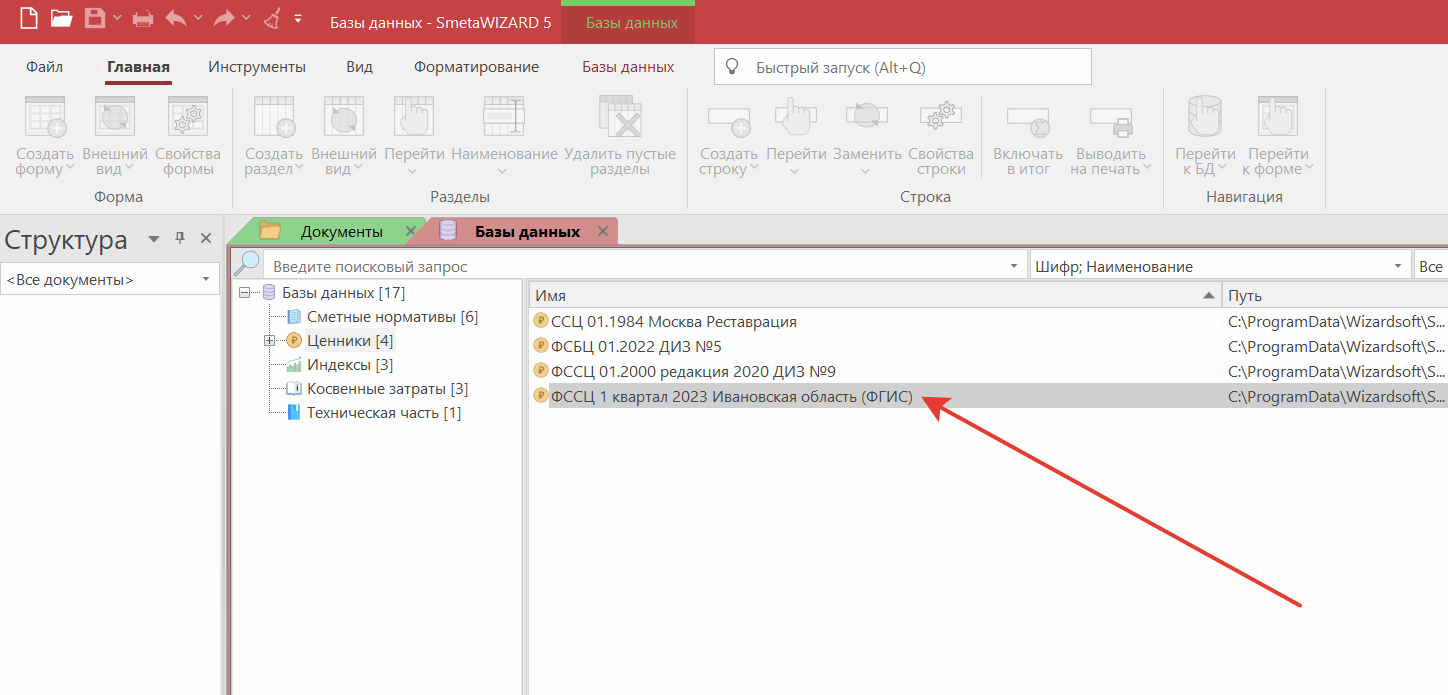
Task: Open the Undo history dropdown arrow
Action: pyautogui.click(x=197, y=18)
